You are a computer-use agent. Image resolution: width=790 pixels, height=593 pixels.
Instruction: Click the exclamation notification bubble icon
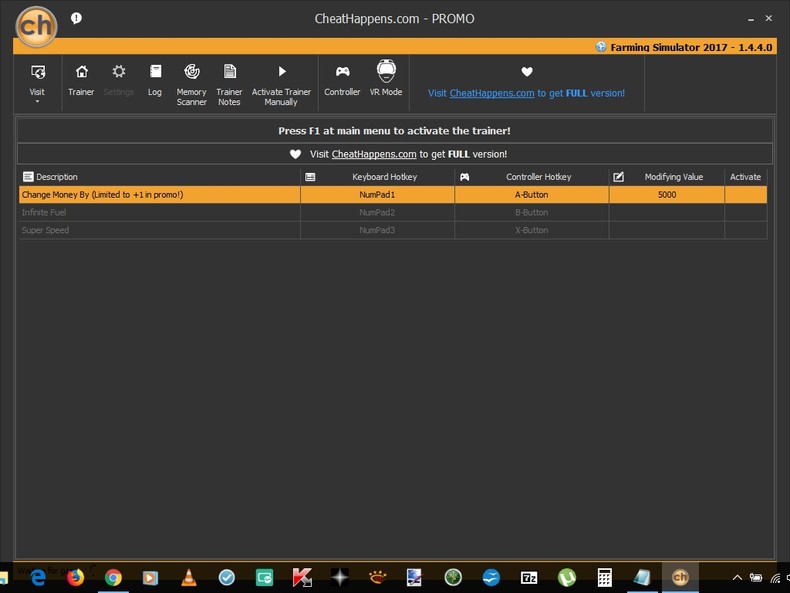pyautogui.click(x=76, y=19)
